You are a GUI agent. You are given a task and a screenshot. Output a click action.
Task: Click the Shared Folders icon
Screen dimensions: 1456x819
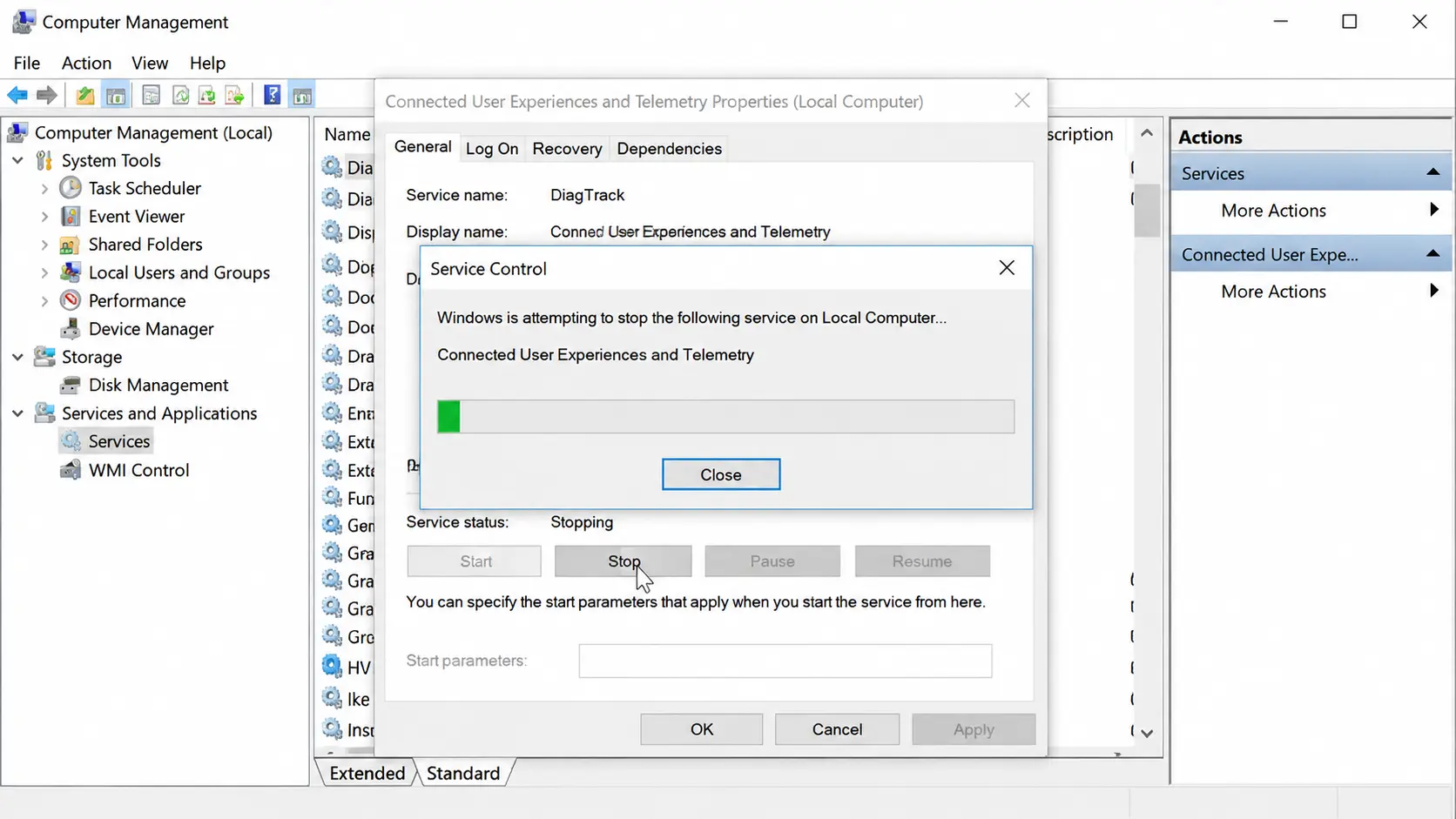point(71,245)
